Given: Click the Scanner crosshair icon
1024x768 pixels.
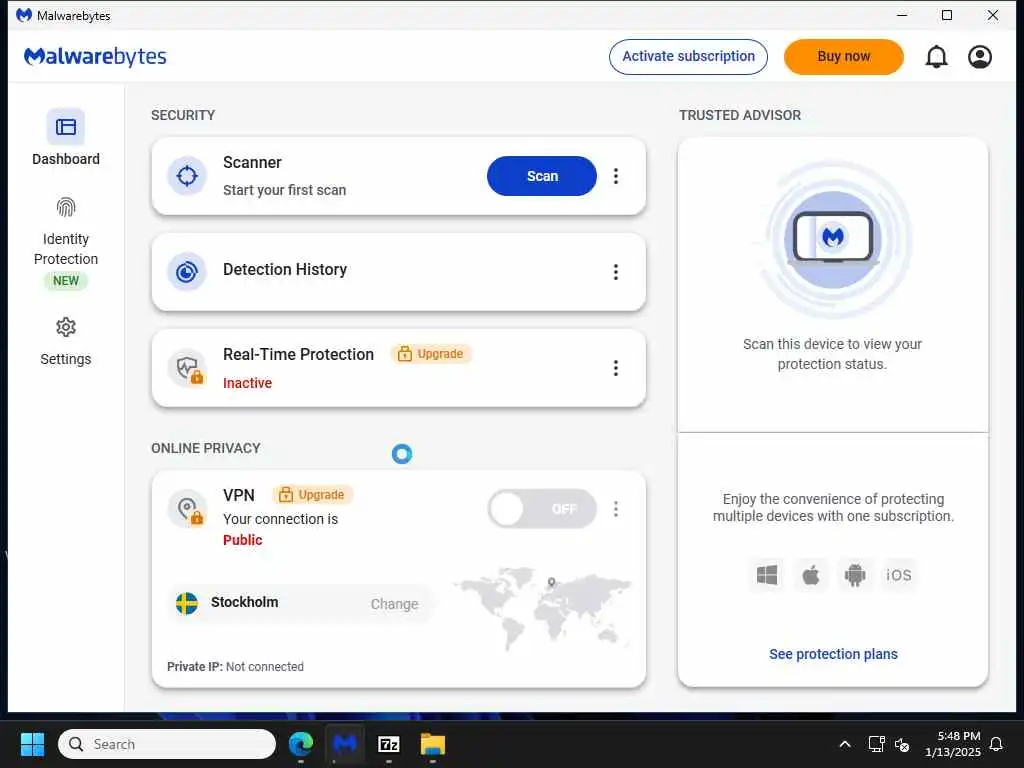Looking at the screenshot, I should click(x=187, y=176).
